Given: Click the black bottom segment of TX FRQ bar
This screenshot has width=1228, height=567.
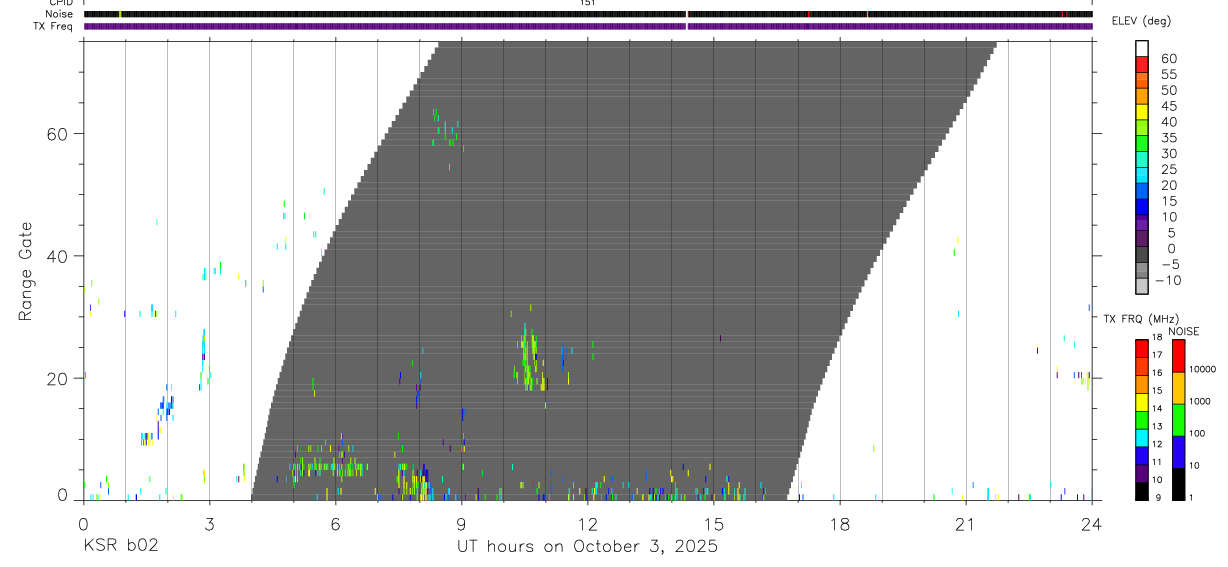Looking at the screenshot, I should (1141, 491).
